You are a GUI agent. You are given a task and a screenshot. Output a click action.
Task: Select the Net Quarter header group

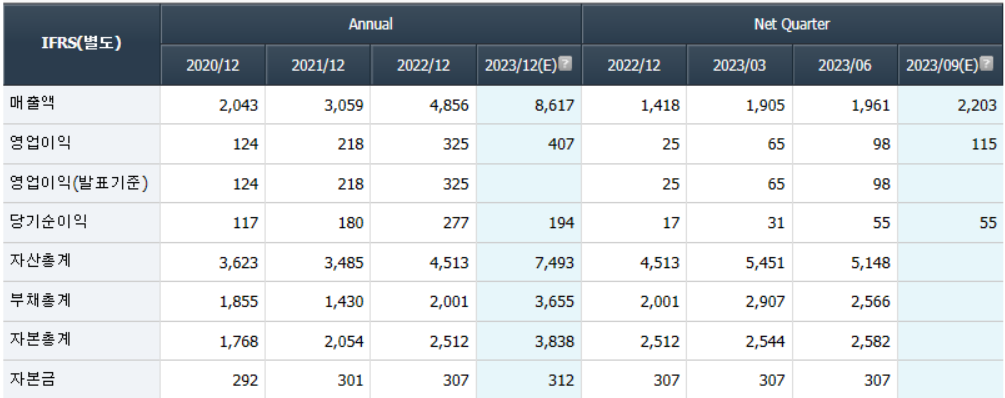[x=792, y=24]
